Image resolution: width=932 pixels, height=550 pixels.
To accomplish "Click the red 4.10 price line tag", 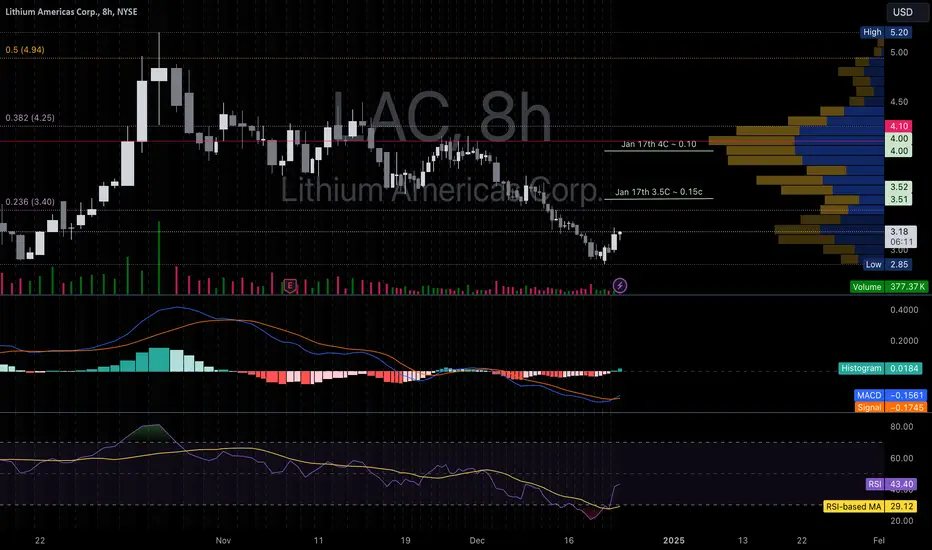I will tap(899, 126).
